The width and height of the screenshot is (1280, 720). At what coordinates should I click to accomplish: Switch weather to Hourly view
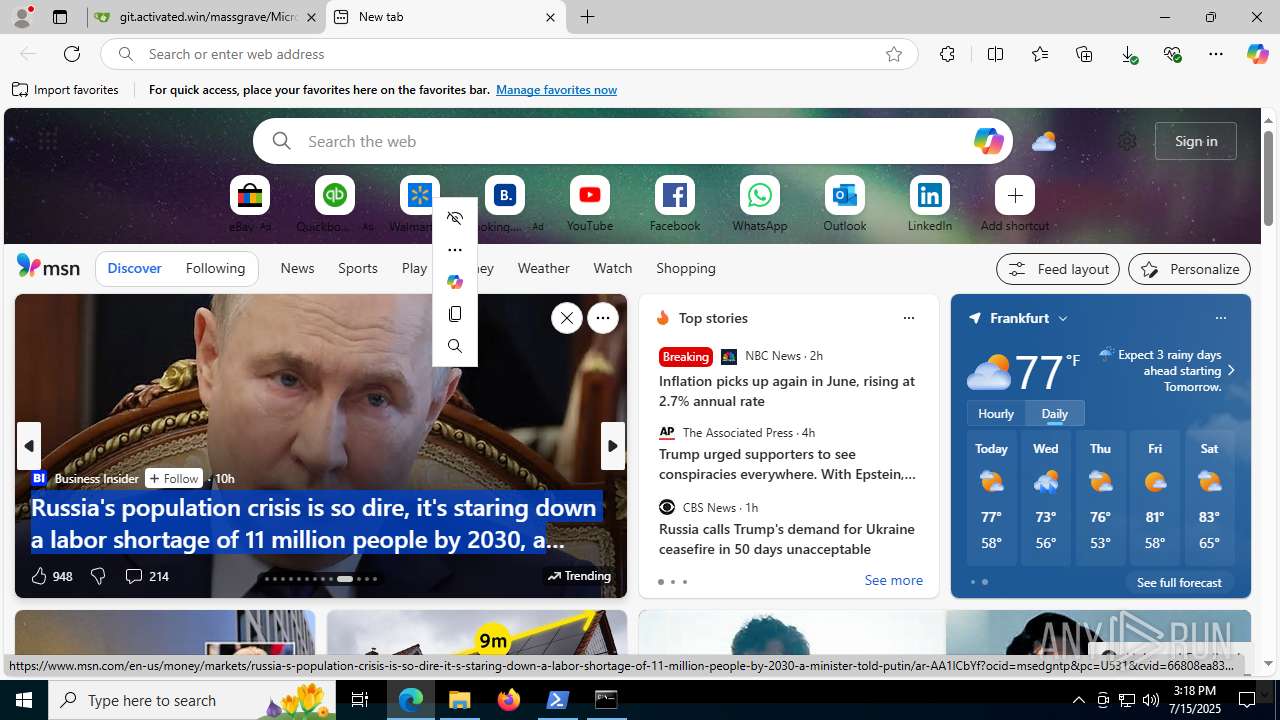[996, 413]
